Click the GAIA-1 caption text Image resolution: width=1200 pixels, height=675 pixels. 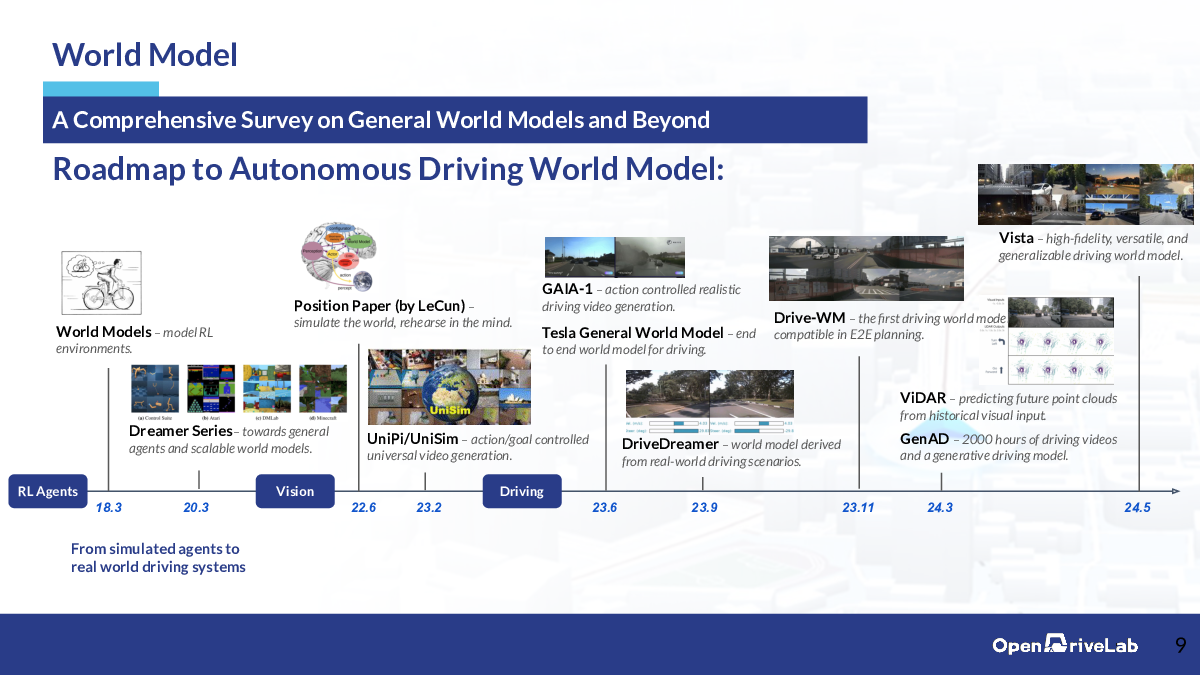tap(642, 298)
